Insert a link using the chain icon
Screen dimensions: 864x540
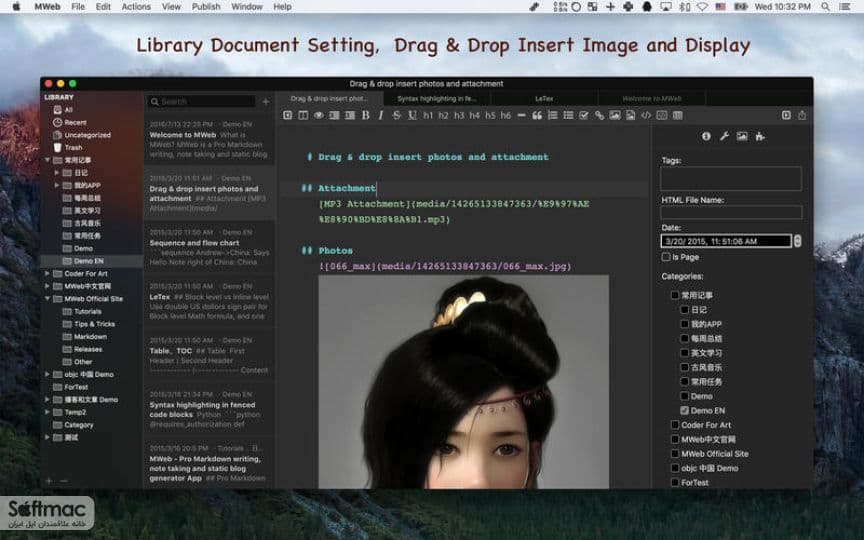coord(599,115)
